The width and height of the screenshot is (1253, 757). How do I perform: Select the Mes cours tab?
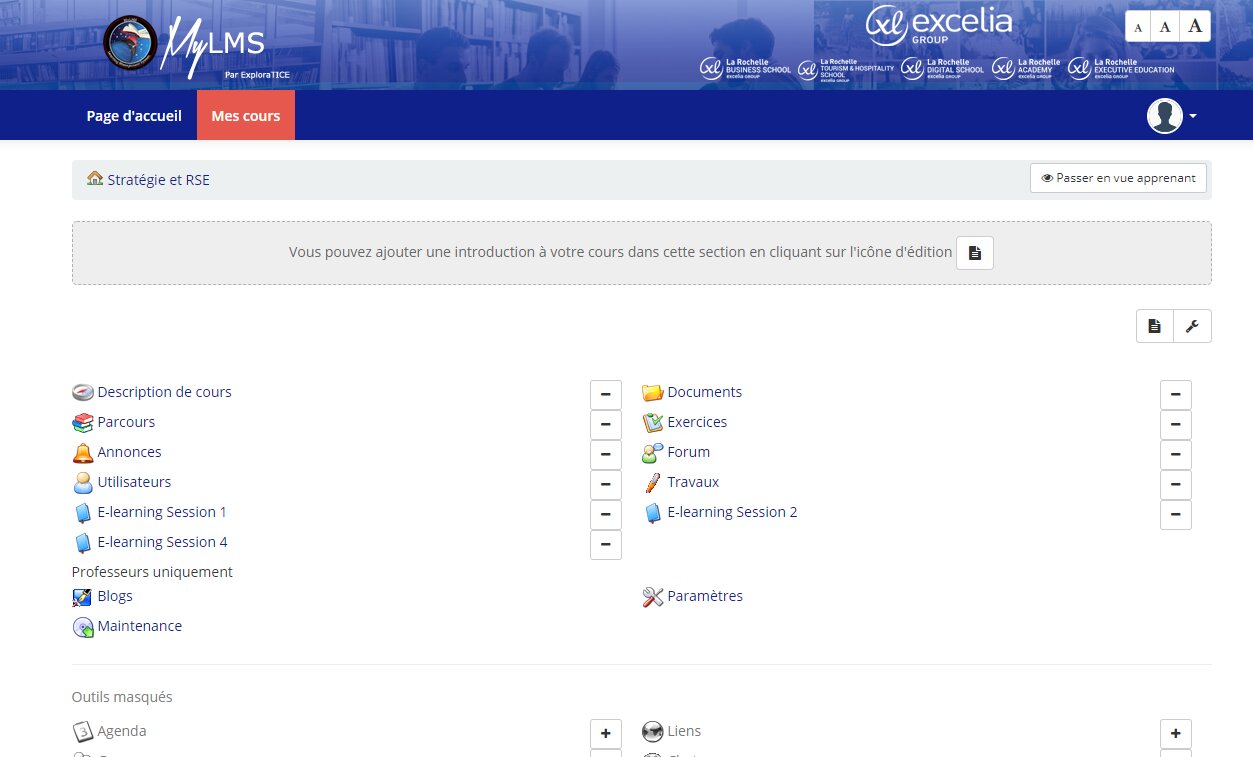246,116
